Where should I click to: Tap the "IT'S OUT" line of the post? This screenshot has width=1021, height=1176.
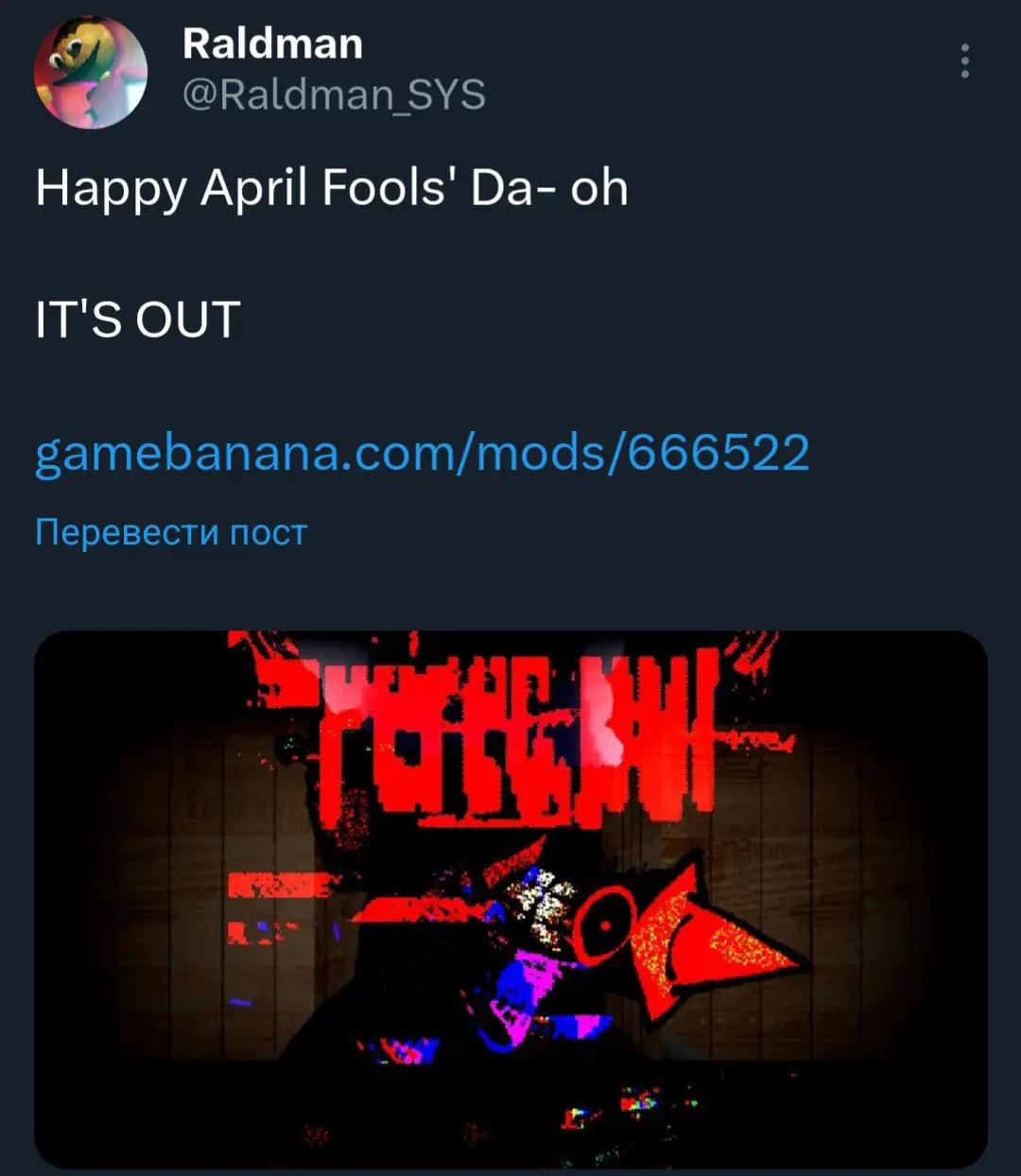pos(138,320)
